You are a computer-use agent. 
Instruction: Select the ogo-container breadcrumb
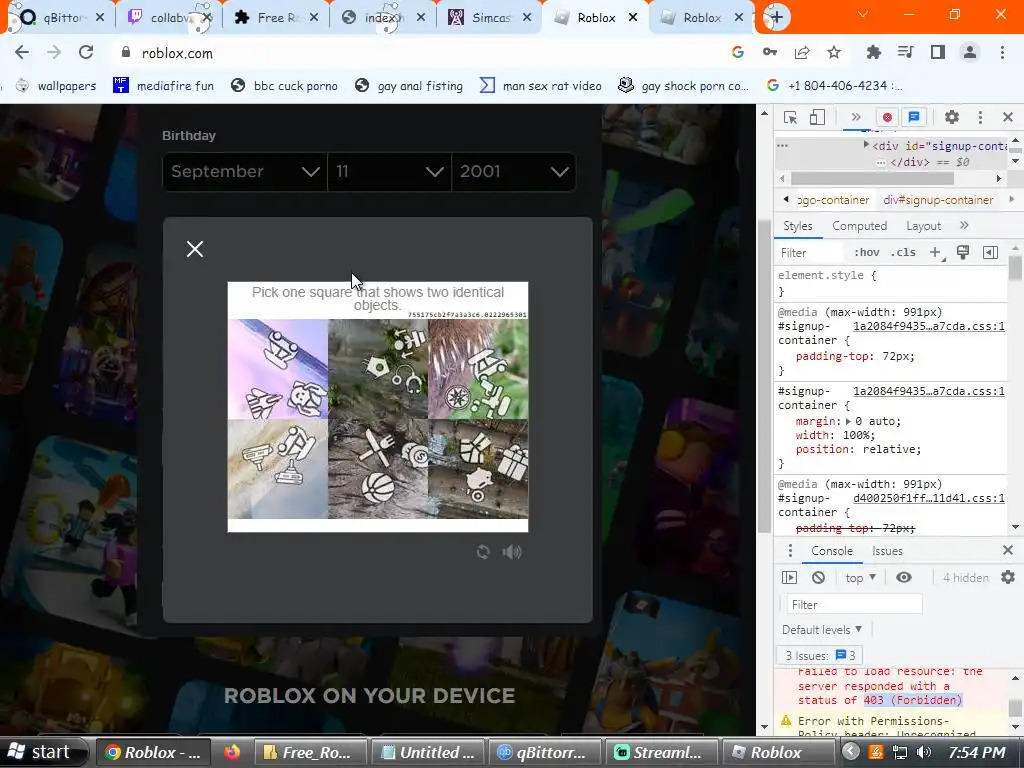coord(833,200)
